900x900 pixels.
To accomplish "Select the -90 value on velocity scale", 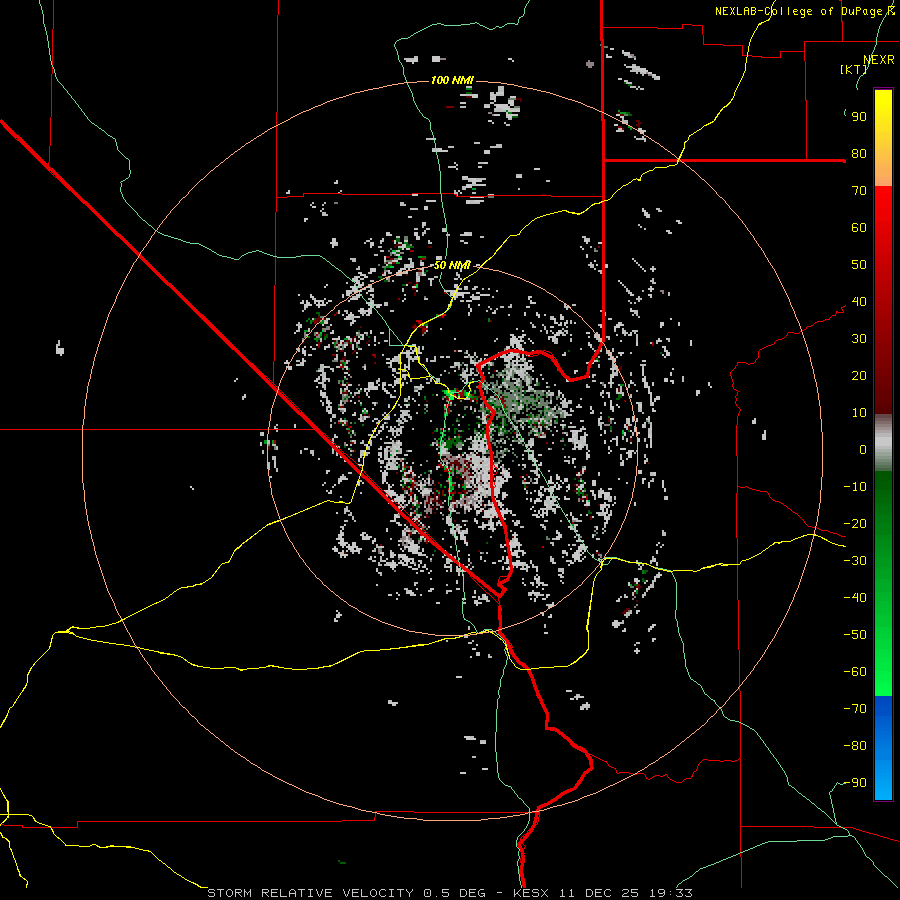I will click(x=855, y=783).
